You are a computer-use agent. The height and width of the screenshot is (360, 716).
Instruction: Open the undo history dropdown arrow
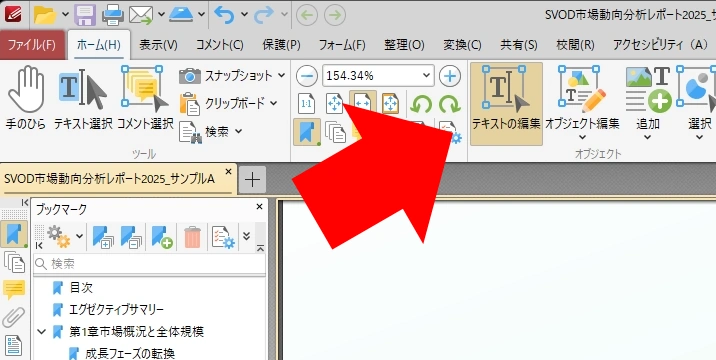(x=244, y=15)
